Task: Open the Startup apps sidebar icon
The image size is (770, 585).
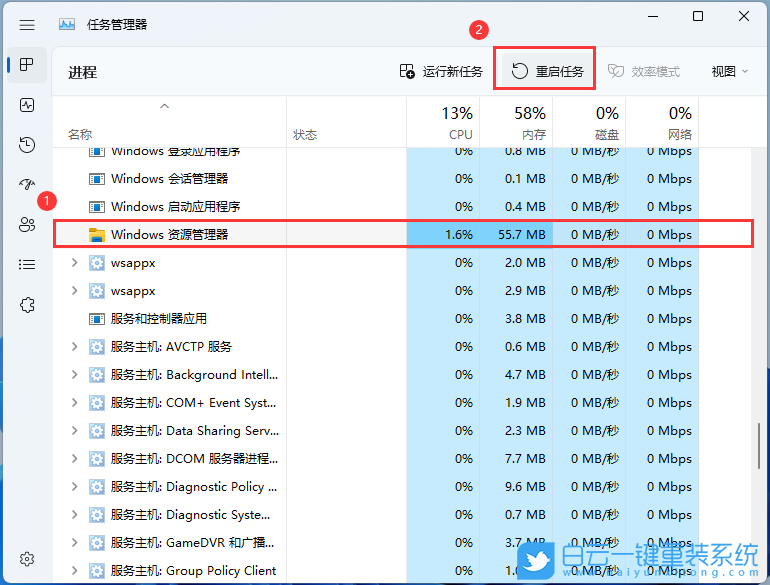Action: pyautogui.click(x=27, y=185)
